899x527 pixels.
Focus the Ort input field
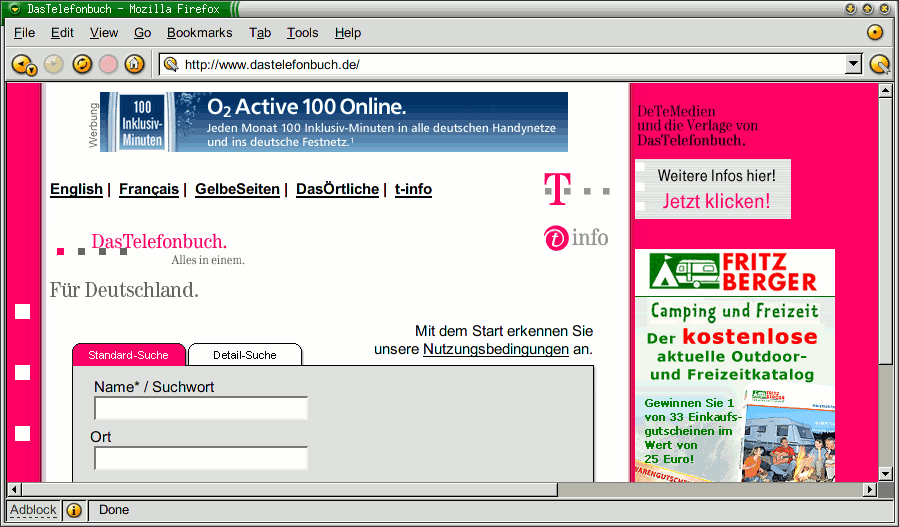click(x=201, y=458)
